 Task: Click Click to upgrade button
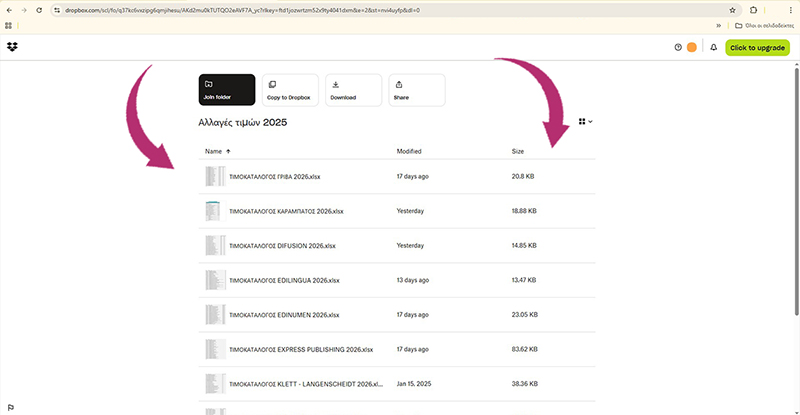point(757,47)
